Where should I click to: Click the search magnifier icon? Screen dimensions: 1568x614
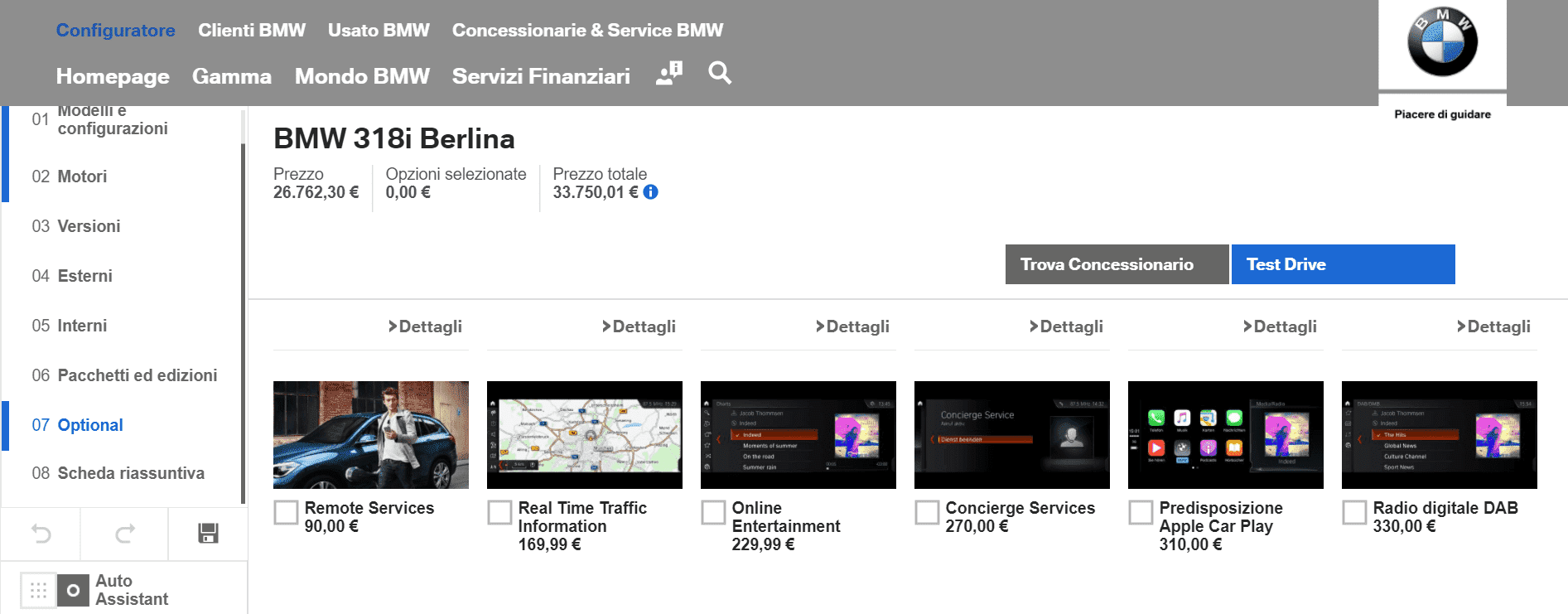pyautogui.click(x=719, y=74)
